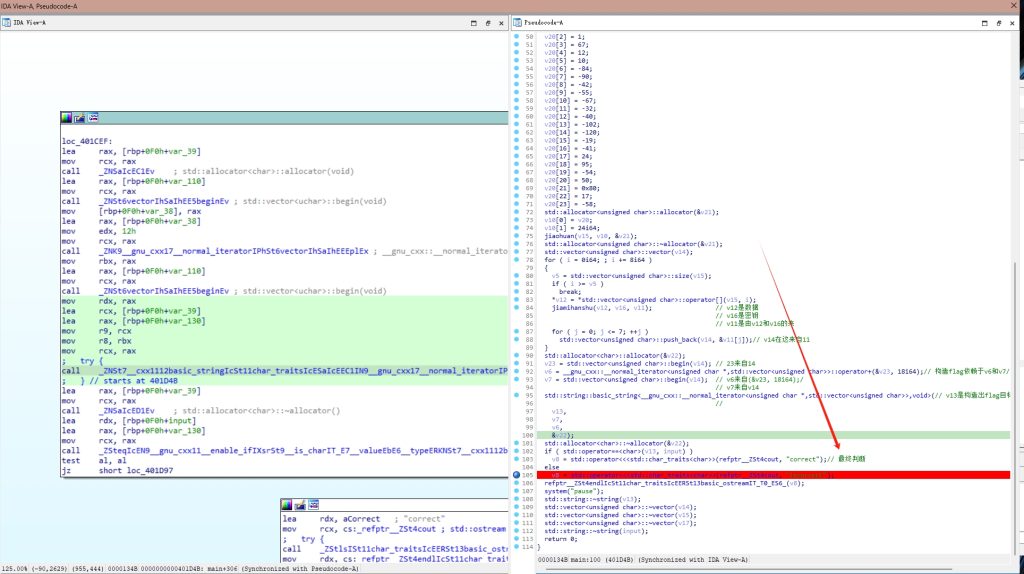Click system("pause") in pseudocode

[x=573, y=491]
